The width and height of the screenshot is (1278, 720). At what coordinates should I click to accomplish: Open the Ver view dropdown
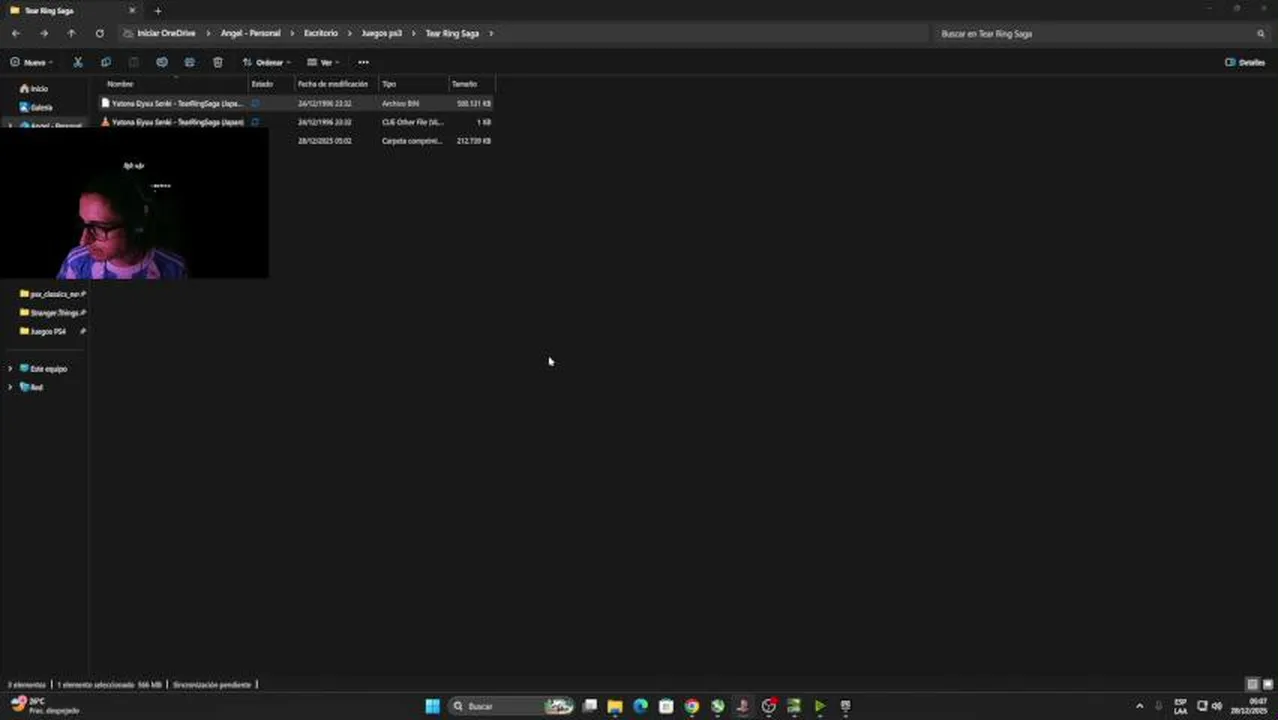point(322,62)
